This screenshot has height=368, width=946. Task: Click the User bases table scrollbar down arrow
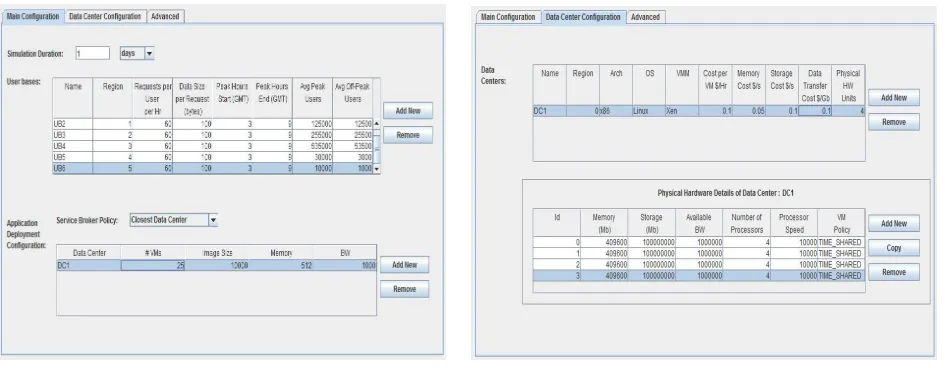point(377,170)
